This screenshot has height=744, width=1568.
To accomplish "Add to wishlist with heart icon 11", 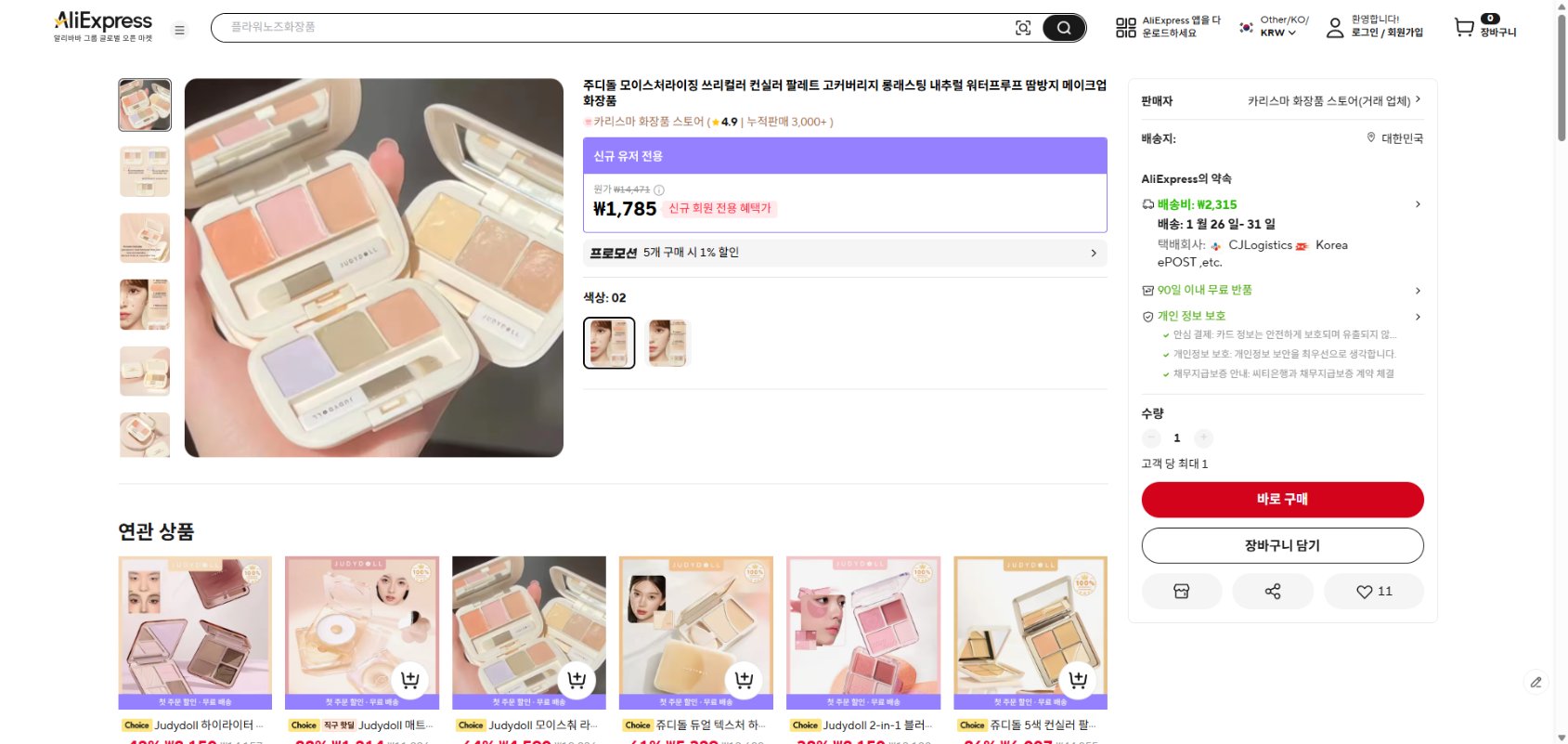I will (1374, 591).
